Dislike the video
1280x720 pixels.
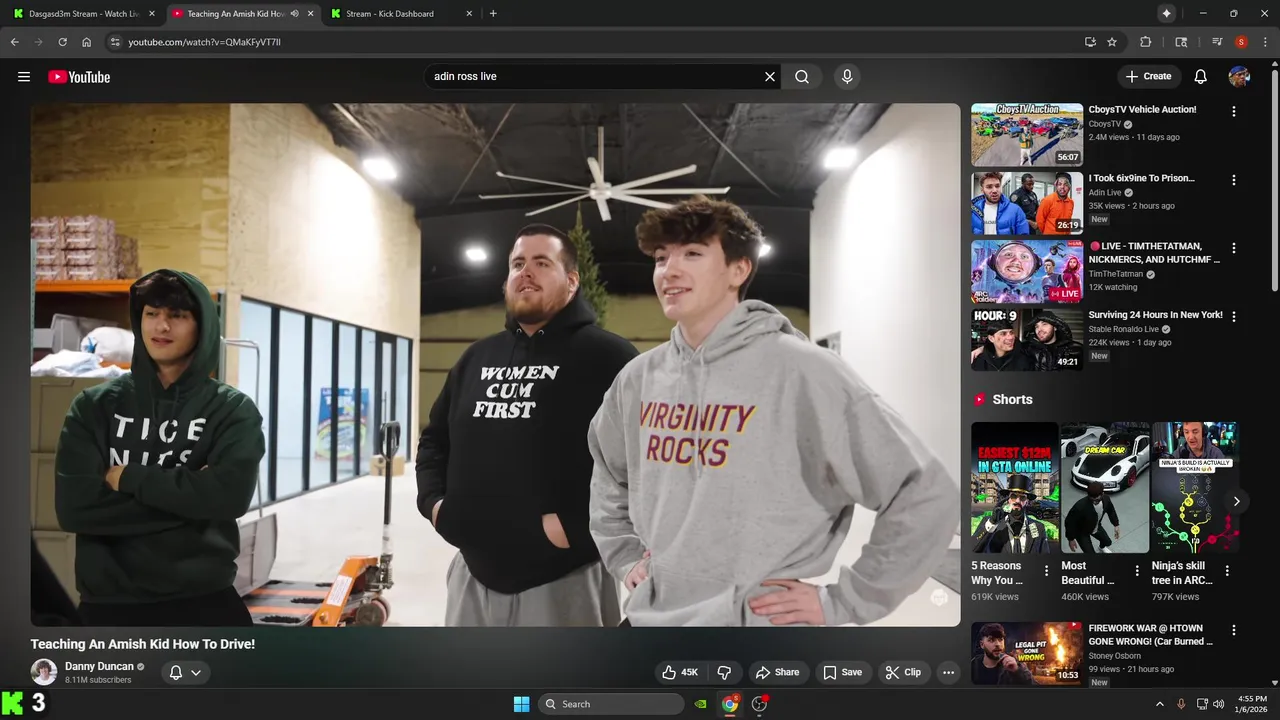point(725,672)
